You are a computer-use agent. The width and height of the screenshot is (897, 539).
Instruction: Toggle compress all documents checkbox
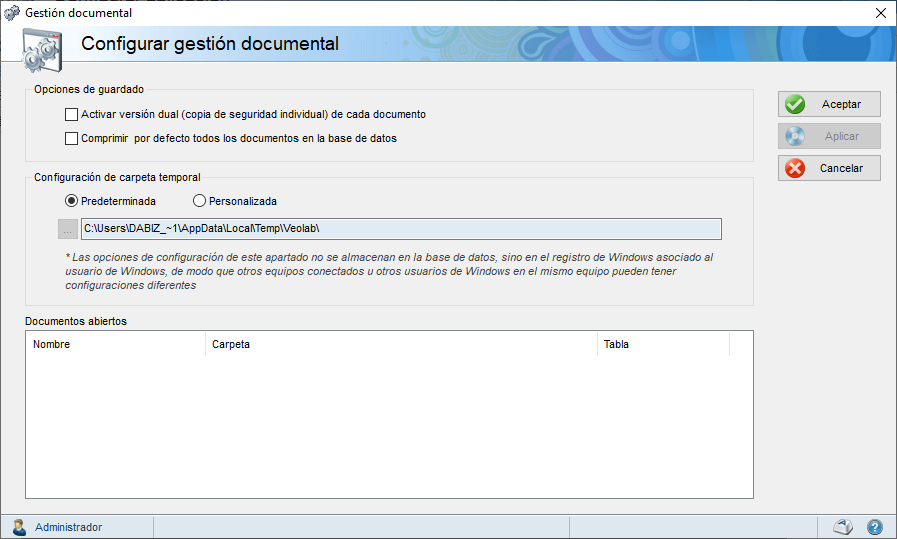[x=72, y=138]
